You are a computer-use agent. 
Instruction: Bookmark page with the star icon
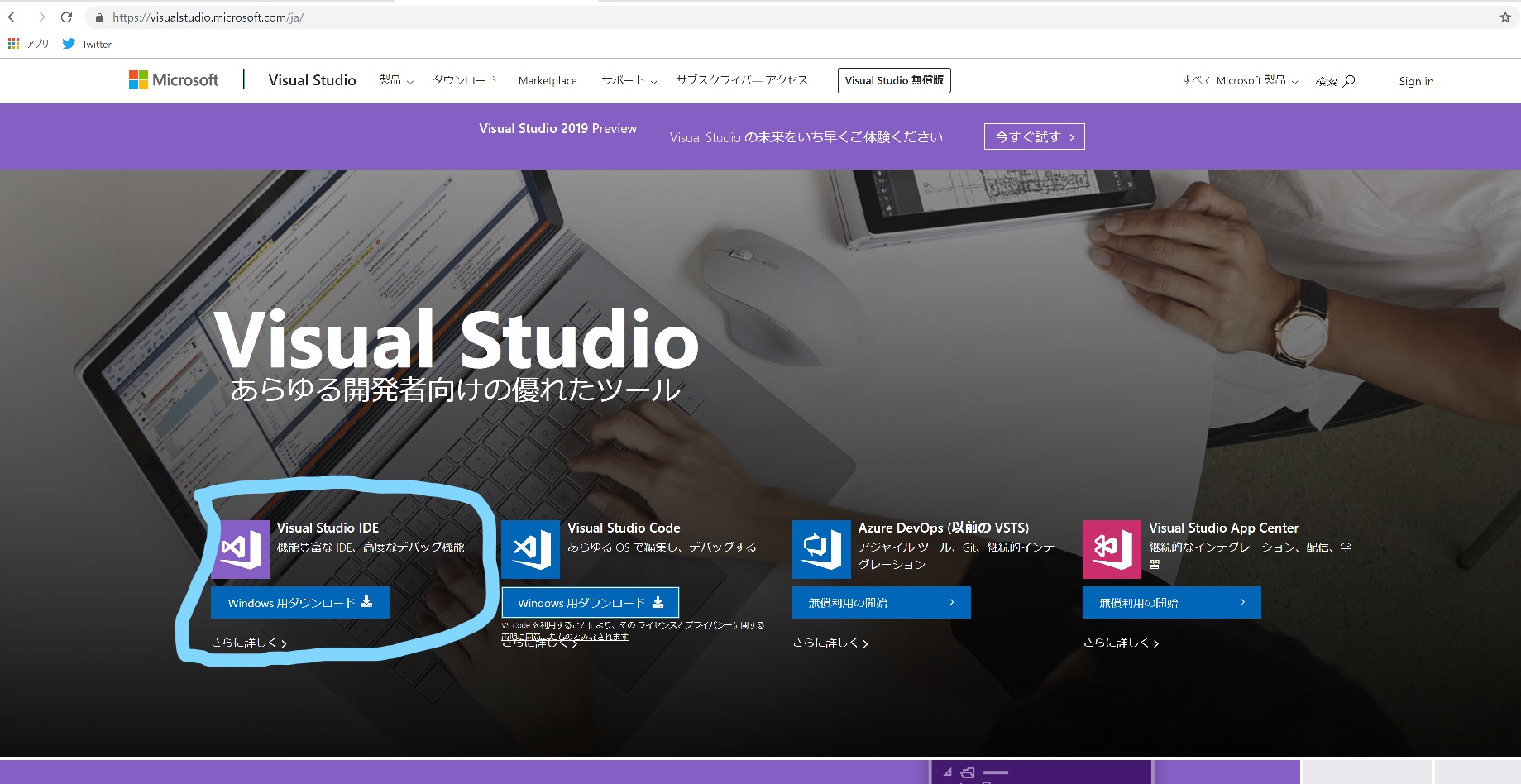pos(1504,17)
